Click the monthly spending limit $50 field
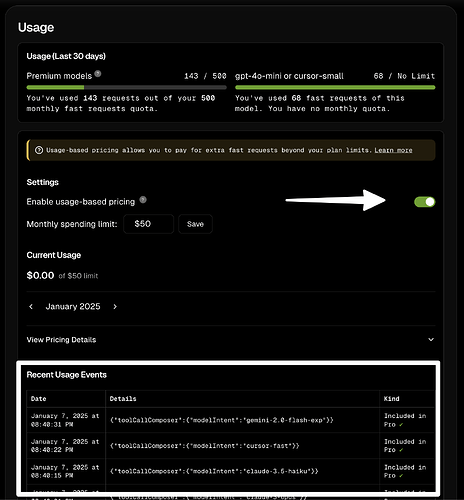 [x=149, y=224]
